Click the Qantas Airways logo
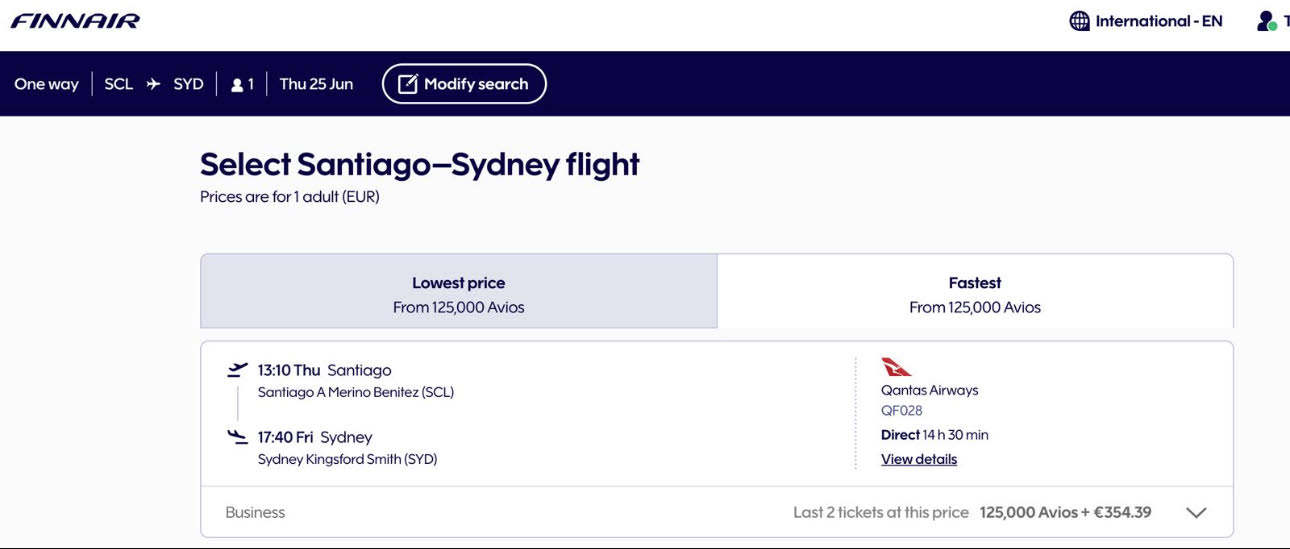The height and width of the screenshot is (549, 1290). (896, 367)
